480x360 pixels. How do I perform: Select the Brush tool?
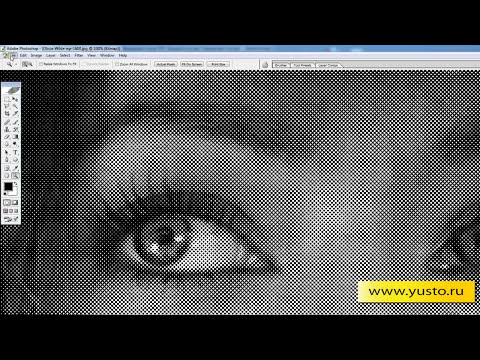[x=15, y=122]
